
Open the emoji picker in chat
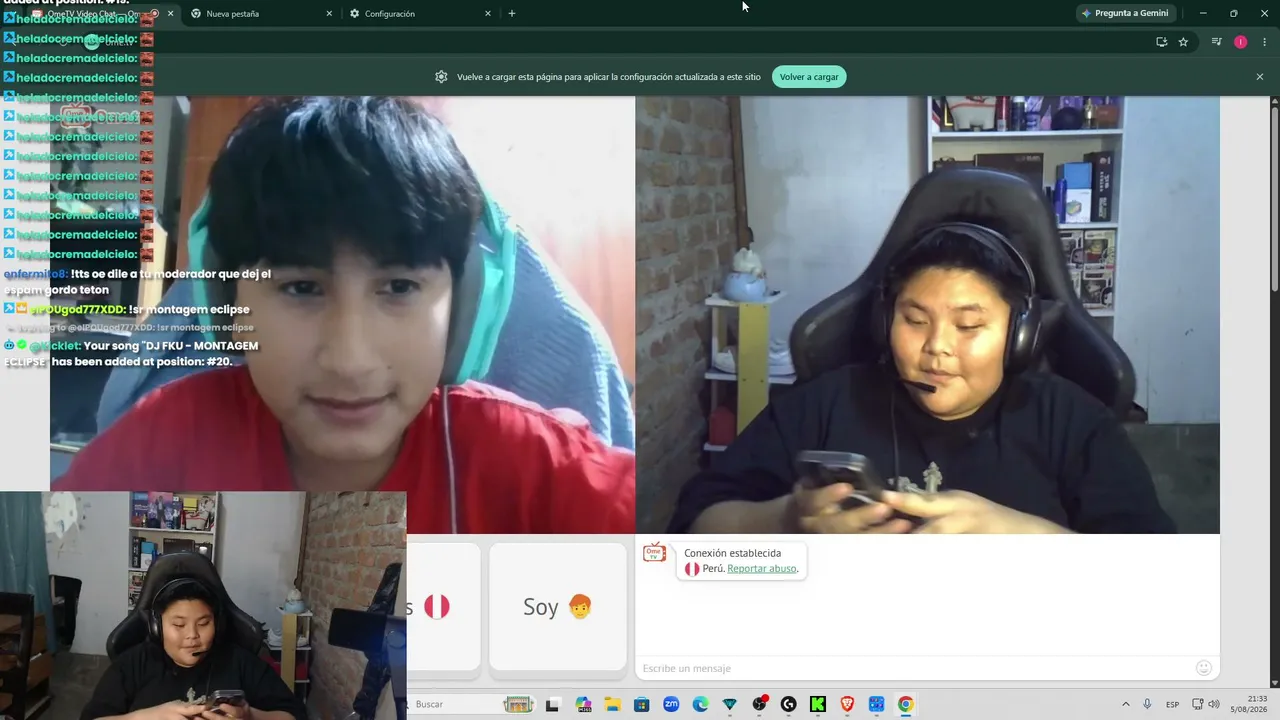[x=1204, y=668]
